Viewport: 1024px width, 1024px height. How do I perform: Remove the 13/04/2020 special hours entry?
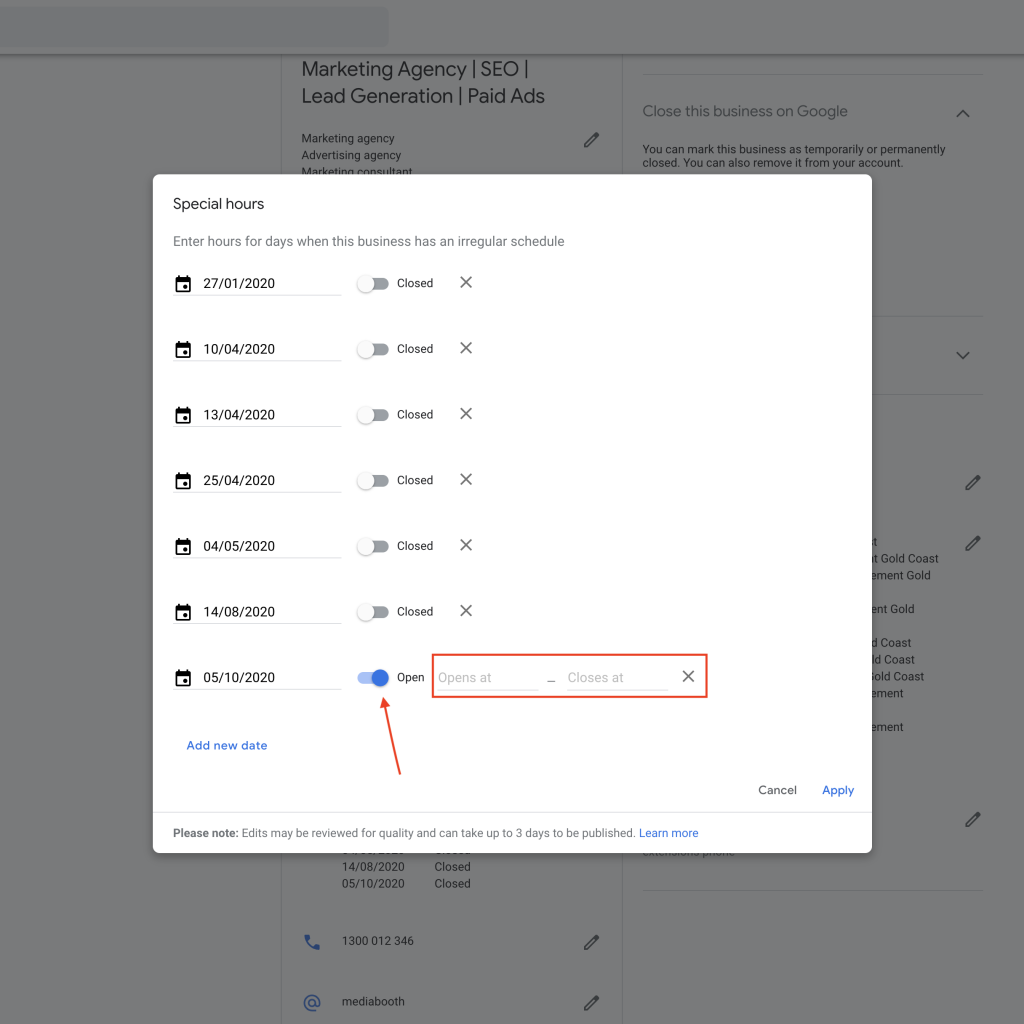[465, 414]
